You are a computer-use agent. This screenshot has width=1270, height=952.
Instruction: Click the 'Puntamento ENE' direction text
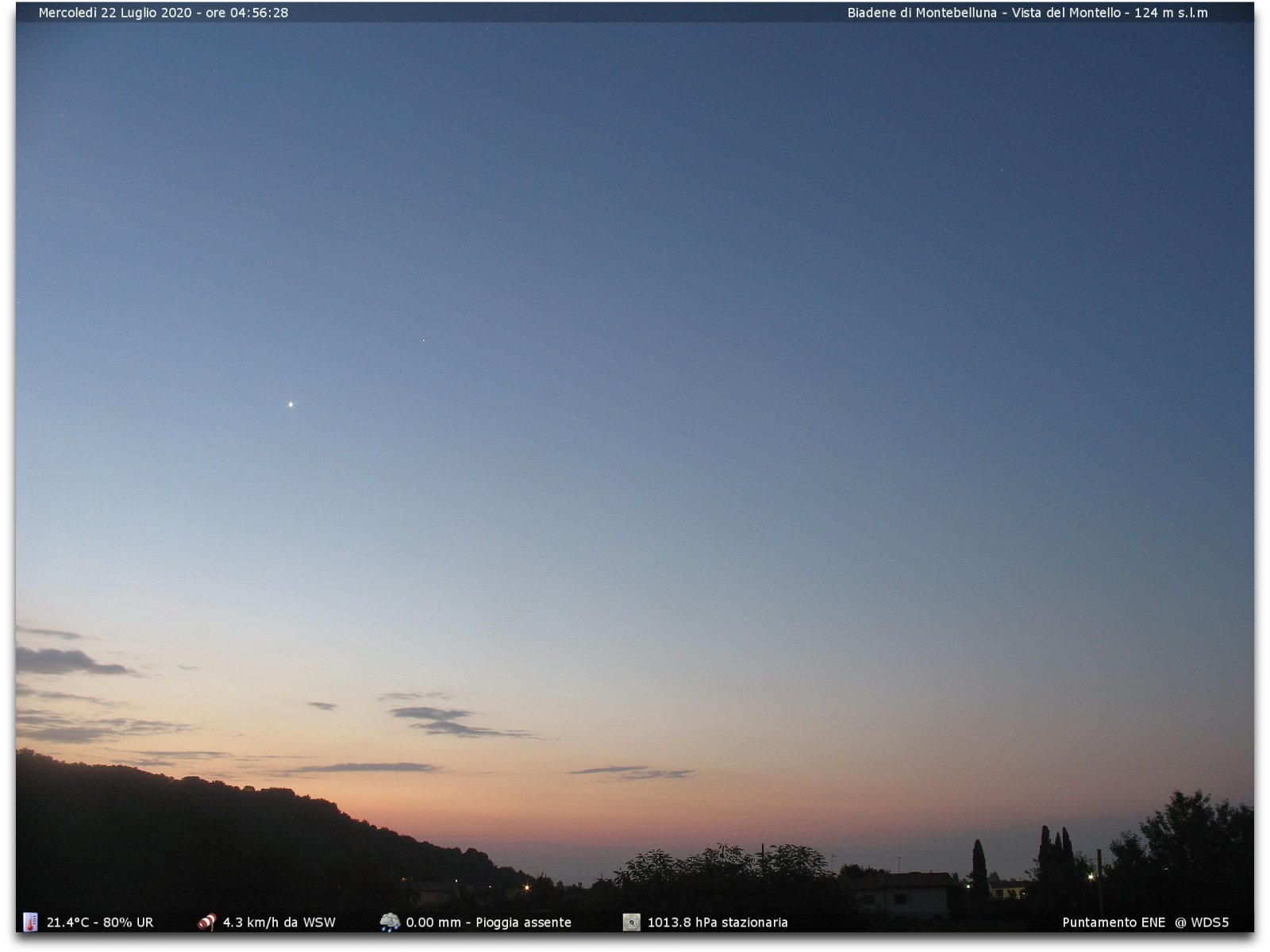pyautogui.click(x=1114, y=923)
